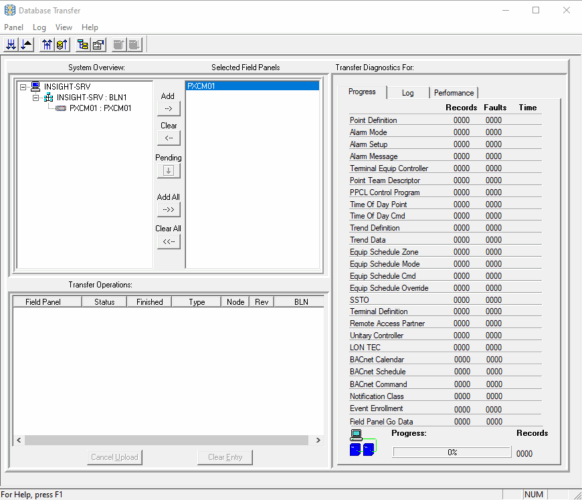Click the NUM indicator in the status bar
582x500 pixels.
pos(534,494)
